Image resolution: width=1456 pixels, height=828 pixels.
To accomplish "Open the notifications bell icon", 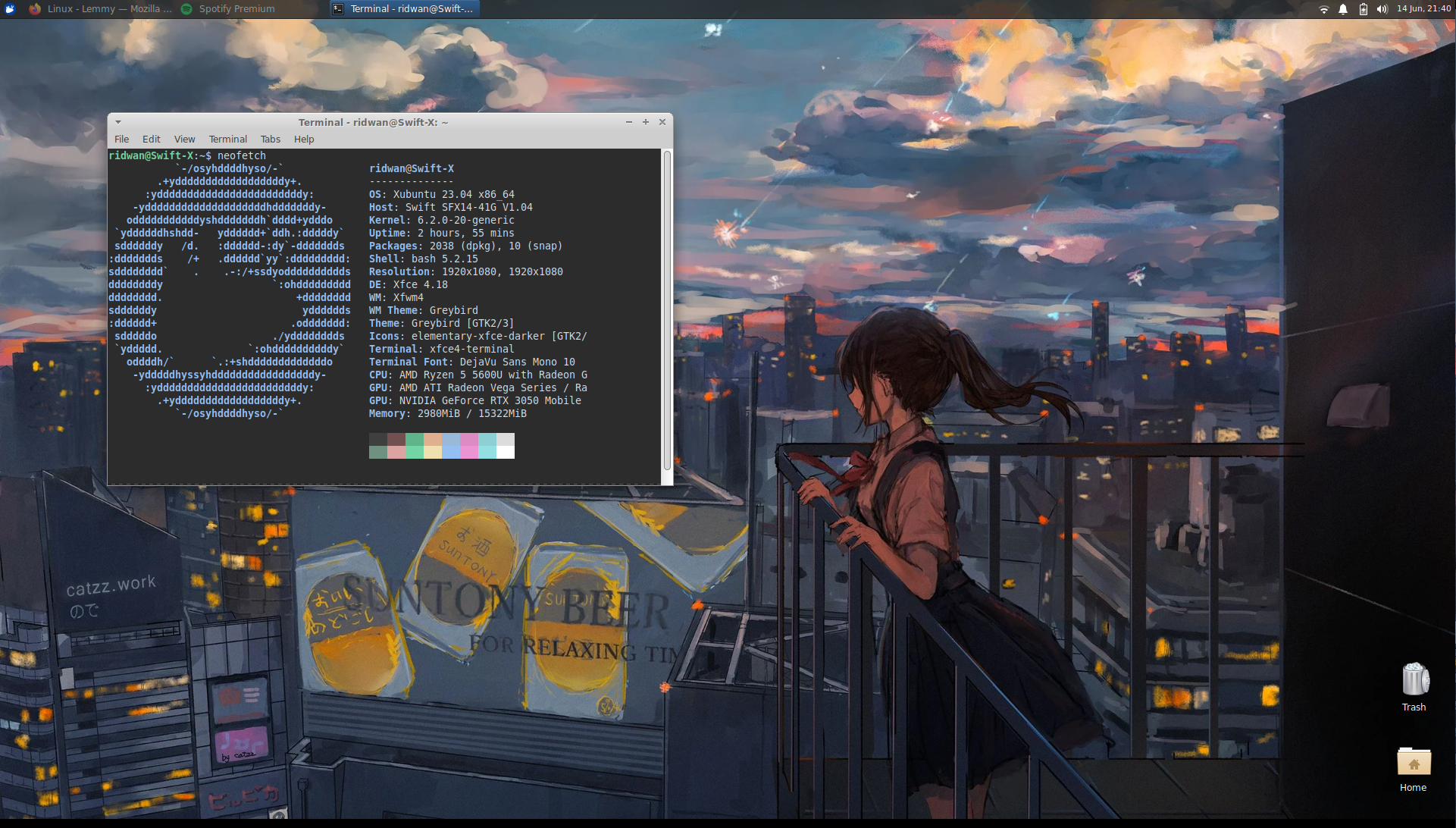I will 1343,9.
